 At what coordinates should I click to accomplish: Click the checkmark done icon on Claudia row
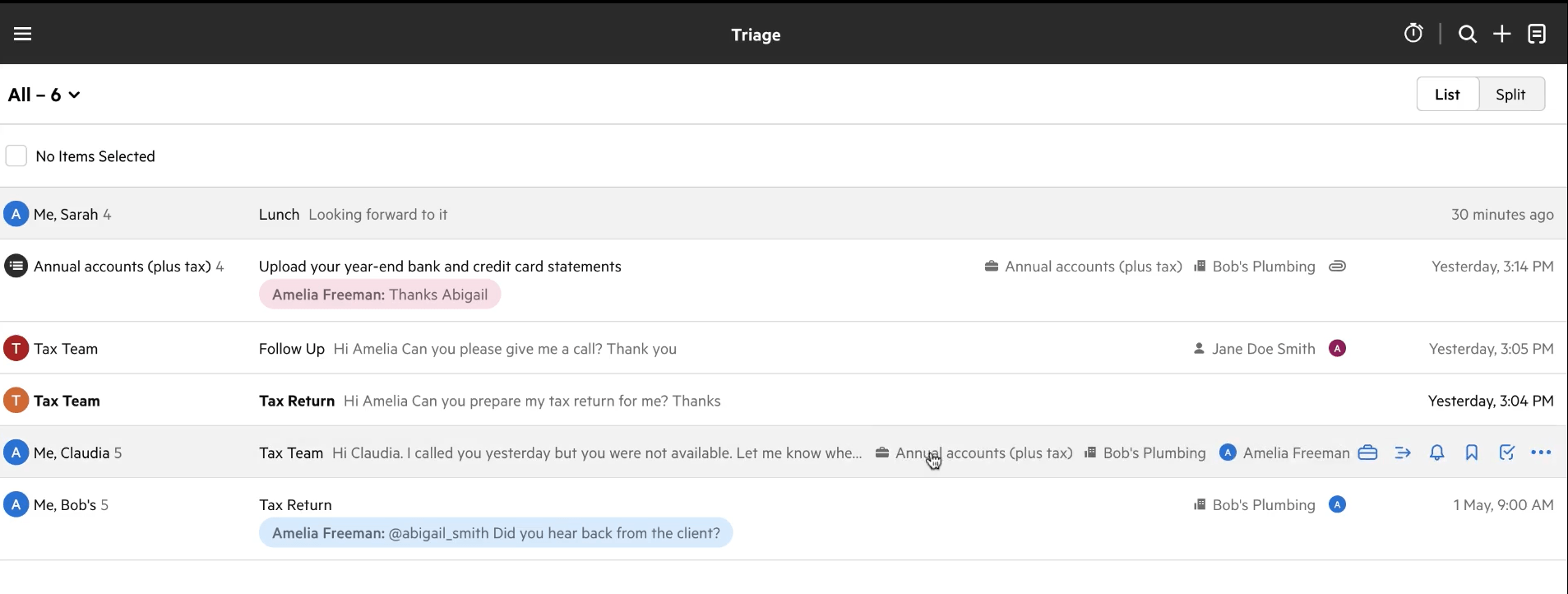pyautogui.click(x=1506, y=452)
